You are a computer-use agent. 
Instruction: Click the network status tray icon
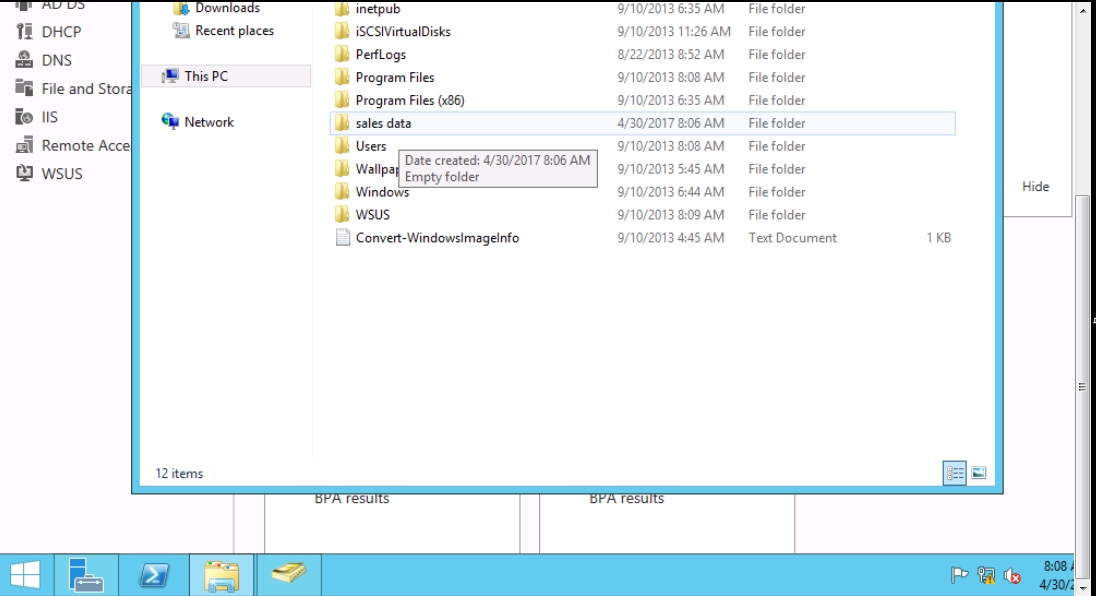click(986, 576)
